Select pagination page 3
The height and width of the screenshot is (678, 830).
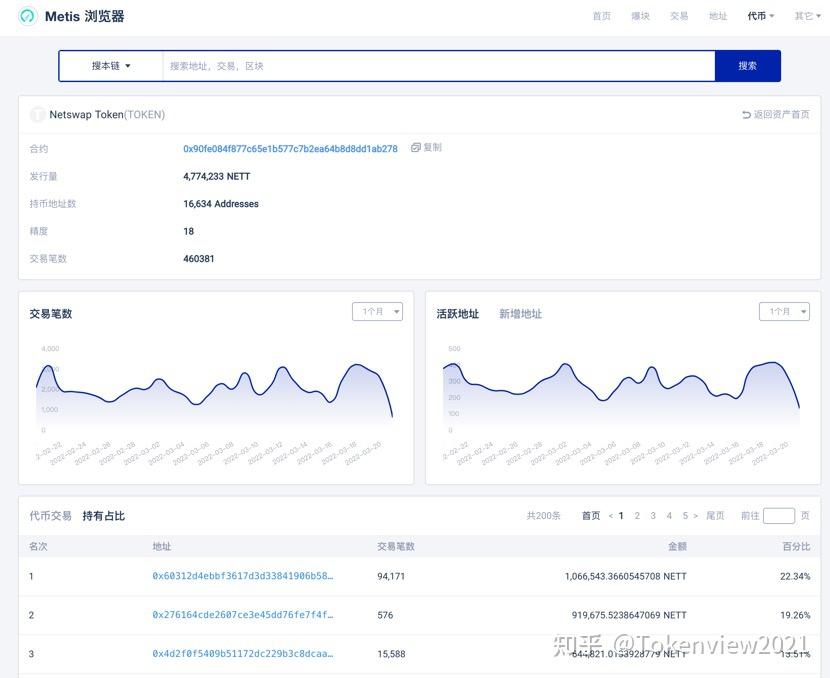[653, 516]
